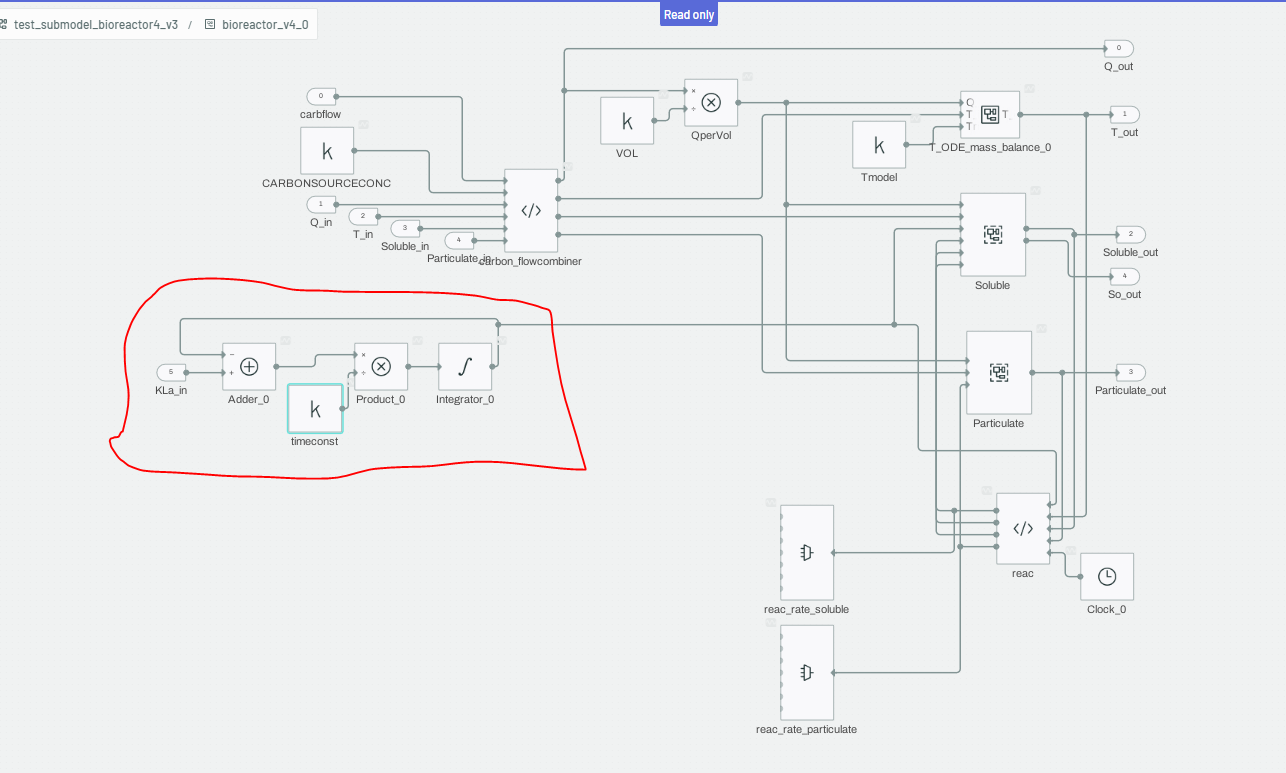Click the Clock_0 block icon

point(1107,577)
